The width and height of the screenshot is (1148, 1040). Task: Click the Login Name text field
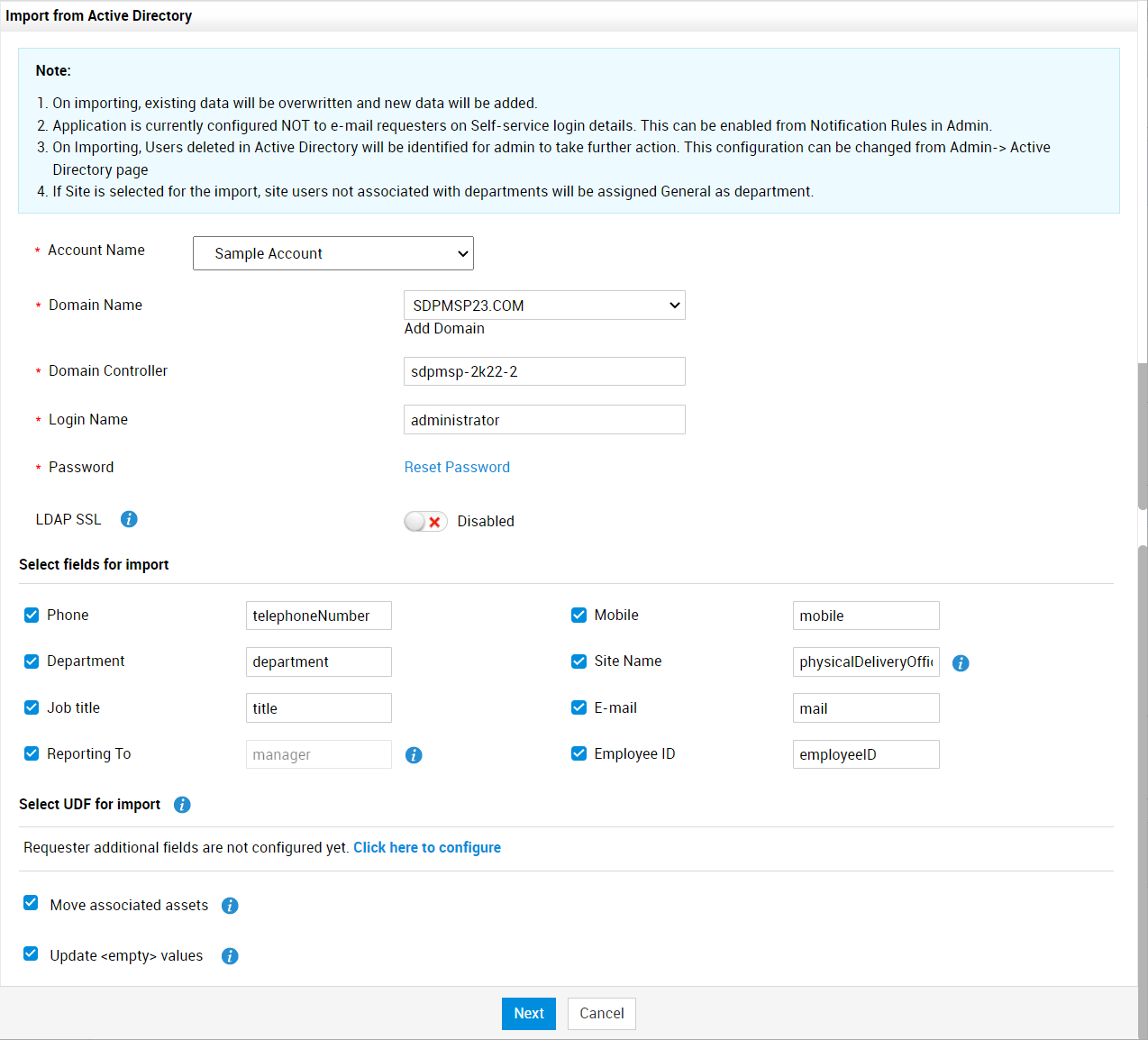[544, 420]
